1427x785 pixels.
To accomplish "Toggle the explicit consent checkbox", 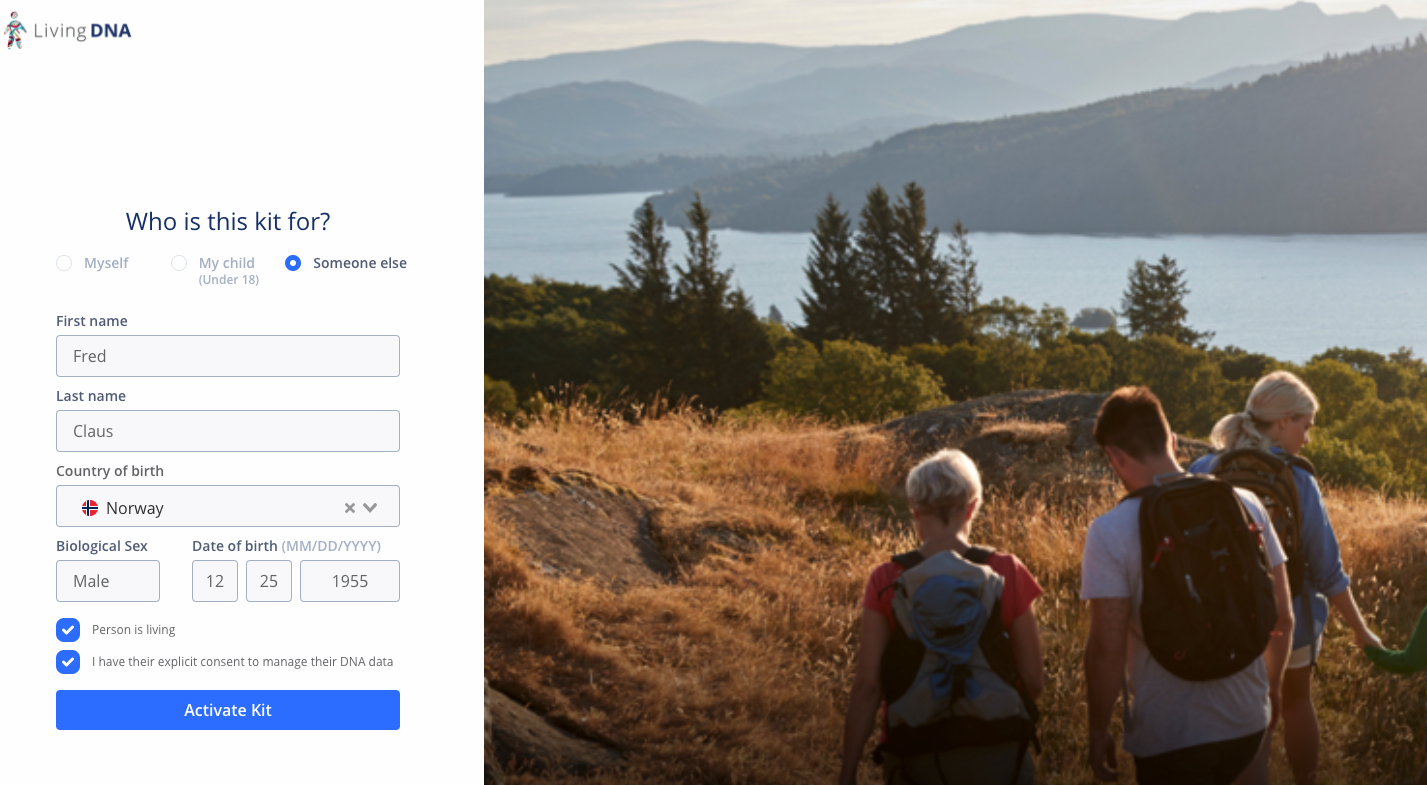I will (x=68, y=662).
